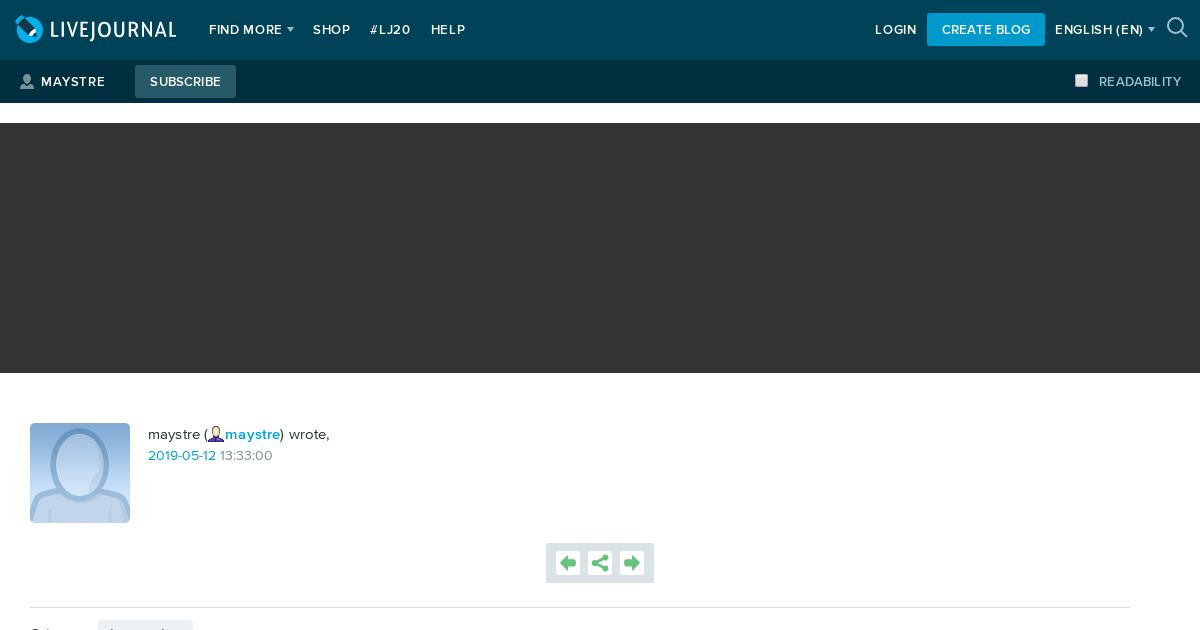Viewport: 1200px width, 630px height.
Task: Click the dark banner area
Action: tap(600, 248)
